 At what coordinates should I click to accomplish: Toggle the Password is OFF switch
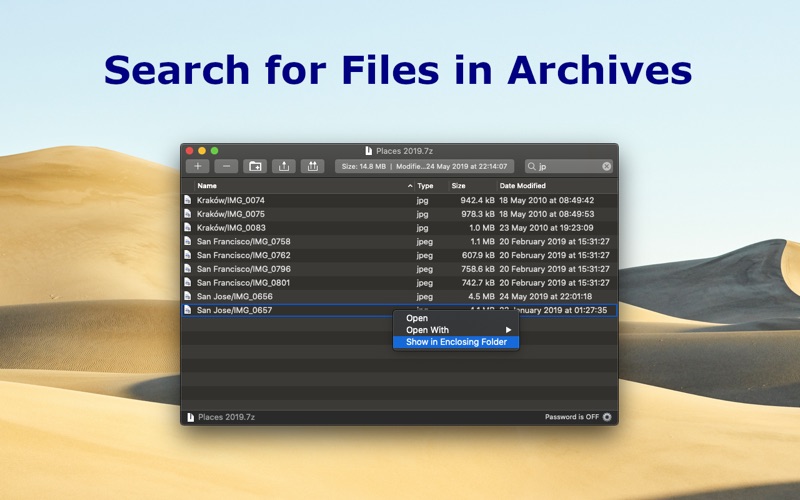pos(607,417)
